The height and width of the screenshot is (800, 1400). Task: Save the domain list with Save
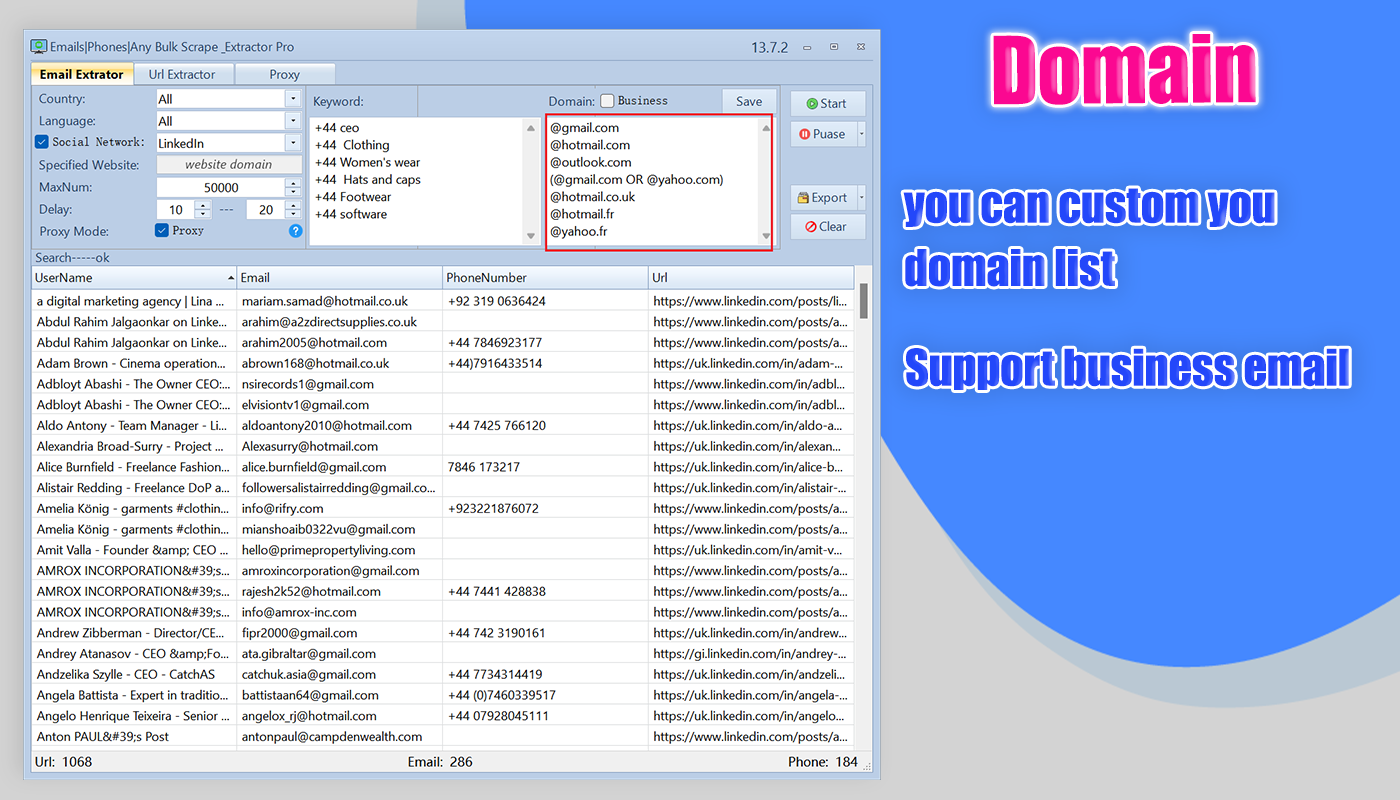tap(749, 101)
